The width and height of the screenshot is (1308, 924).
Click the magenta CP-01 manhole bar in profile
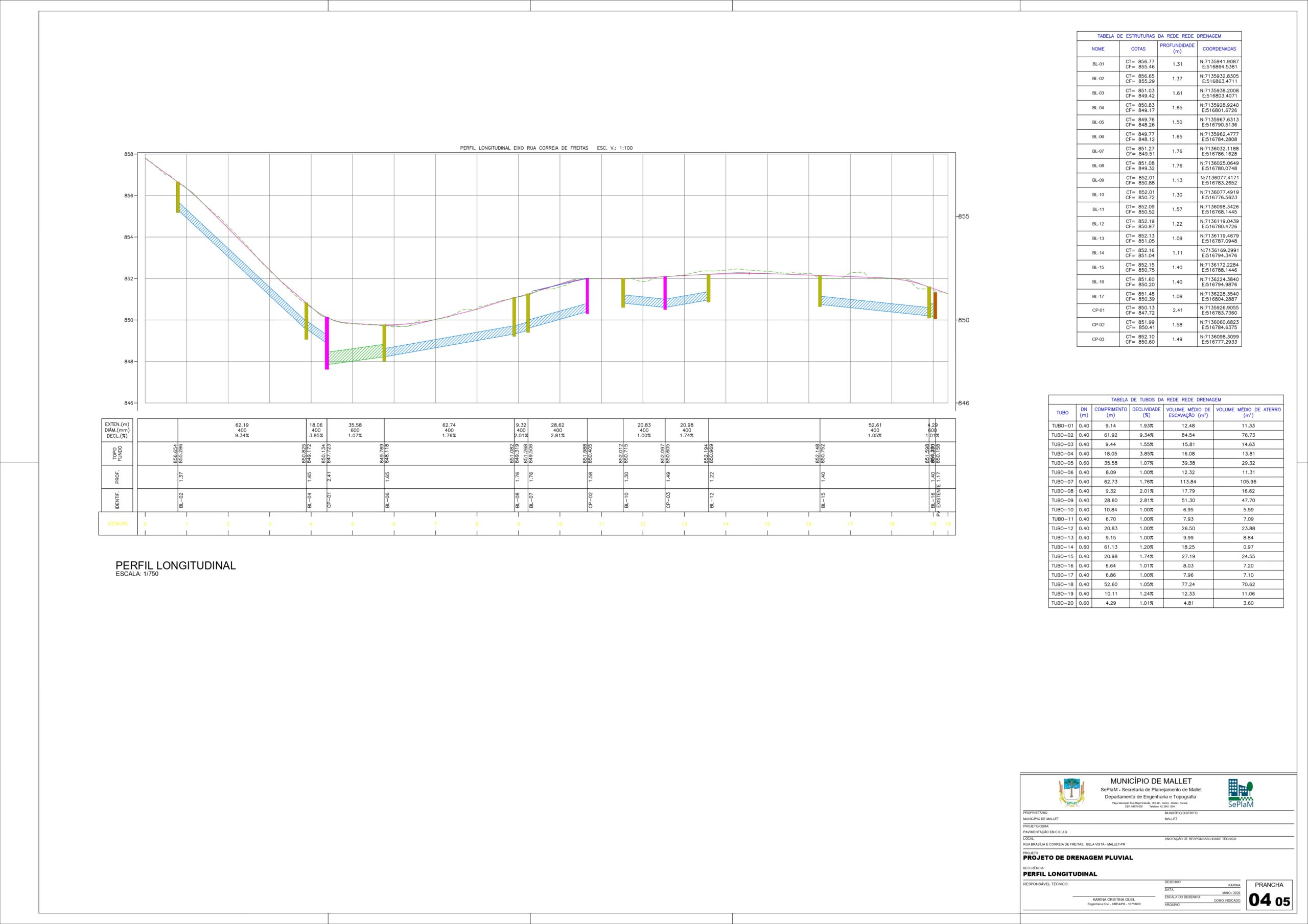click(x=327, y=343)
